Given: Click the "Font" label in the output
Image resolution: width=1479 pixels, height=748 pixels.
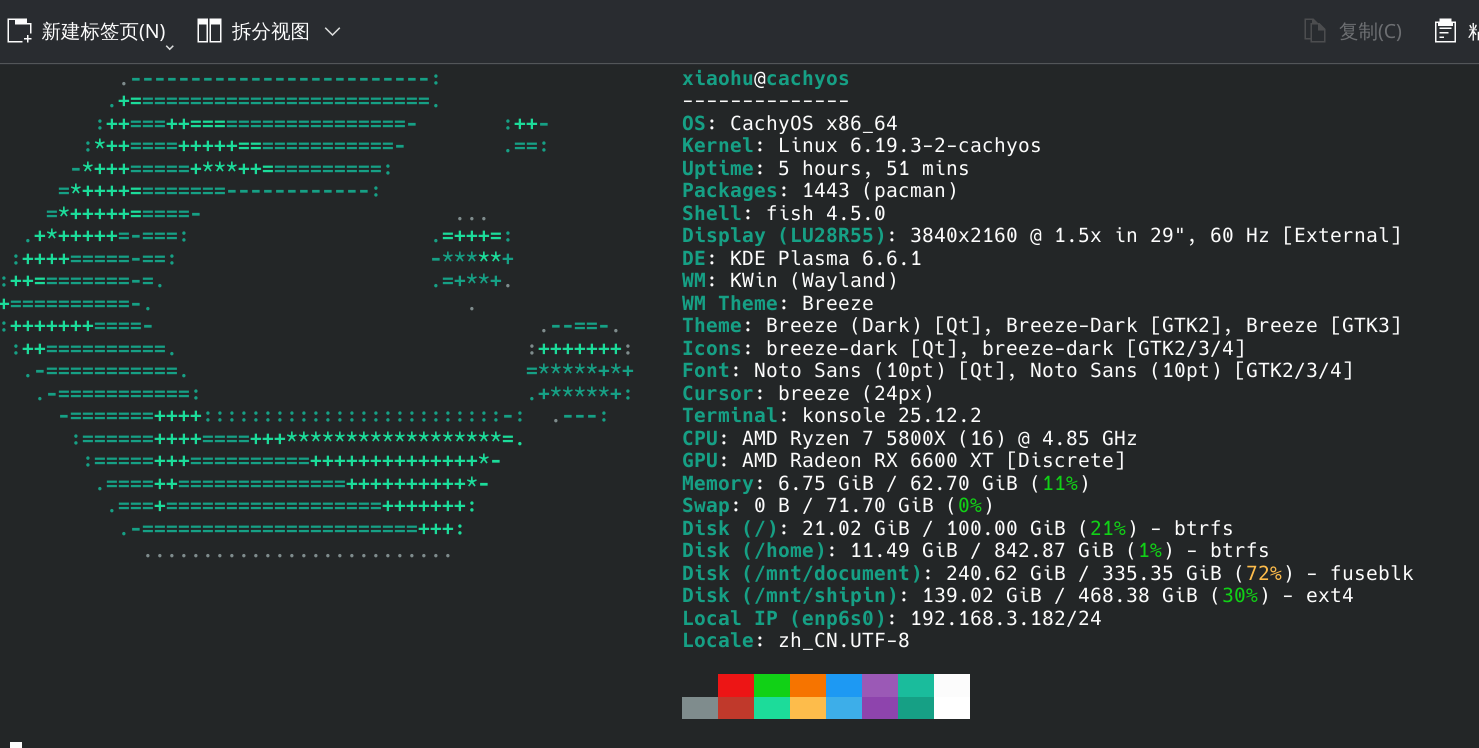Looking at the screenshot, I should (x=706, y=371).
